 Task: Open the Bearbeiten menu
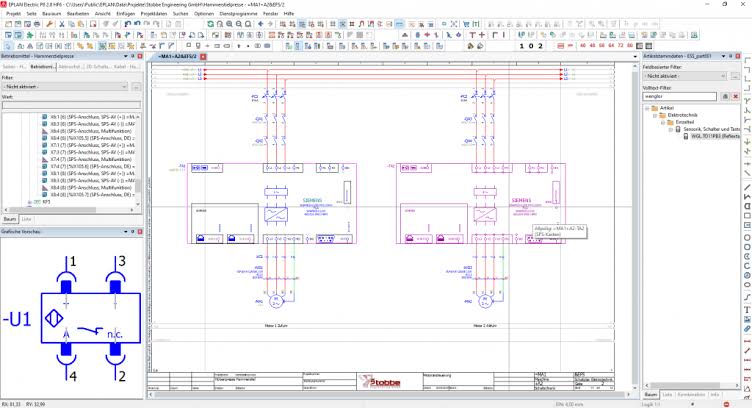tap(78, 14)
